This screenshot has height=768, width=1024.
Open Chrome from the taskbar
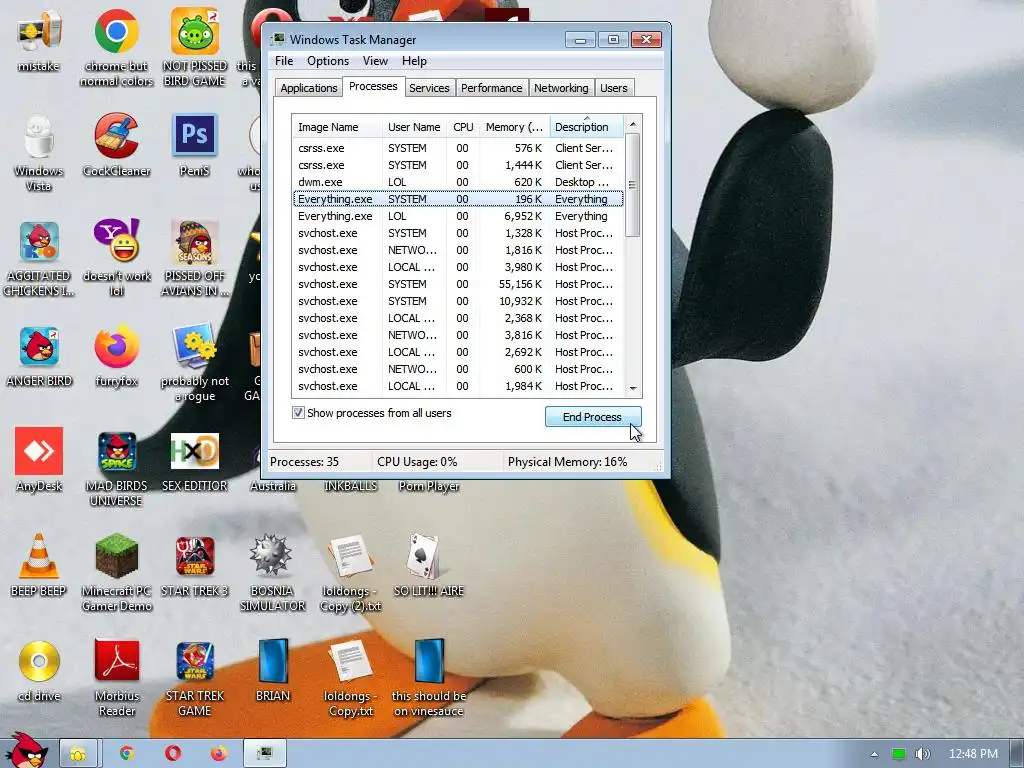point(127,753)
